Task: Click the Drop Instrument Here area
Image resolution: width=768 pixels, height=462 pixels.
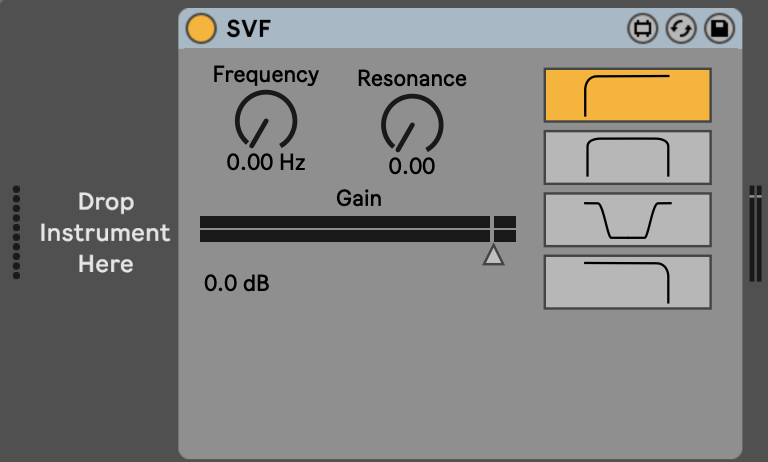Action: click(x=105, y=233)
